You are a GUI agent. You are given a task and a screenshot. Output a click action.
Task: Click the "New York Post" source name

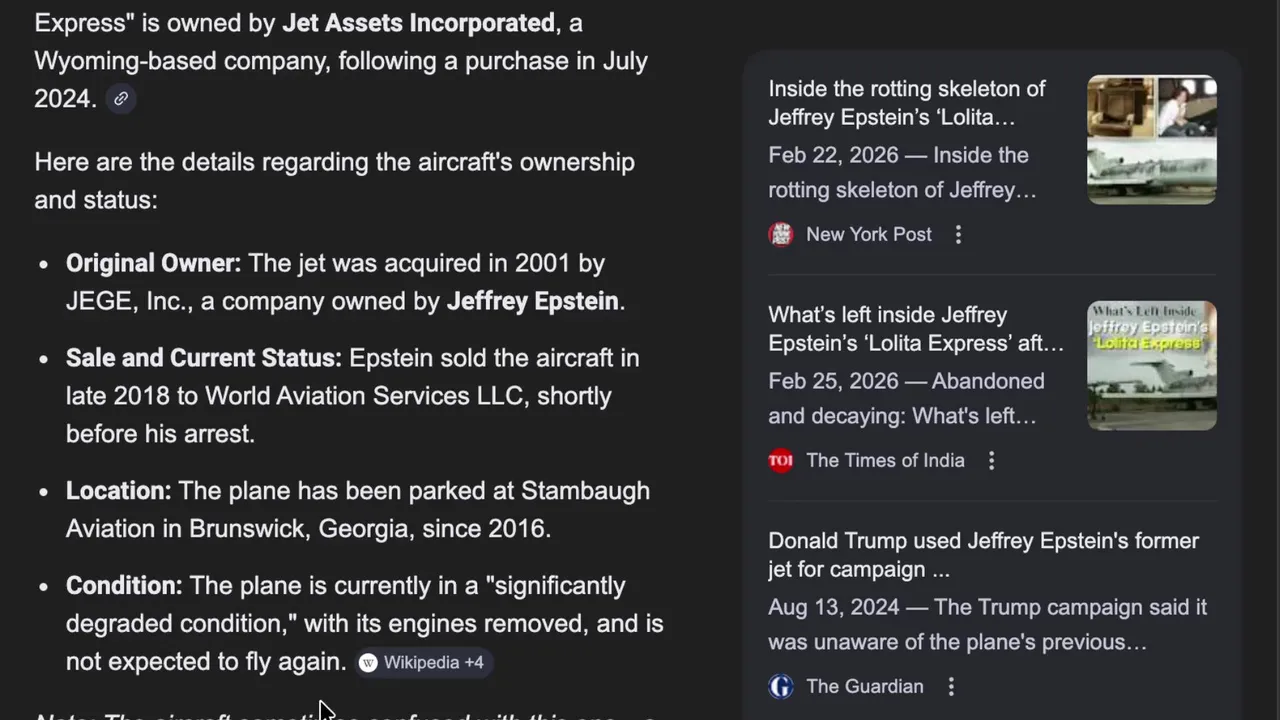click(x=868, y=234)
